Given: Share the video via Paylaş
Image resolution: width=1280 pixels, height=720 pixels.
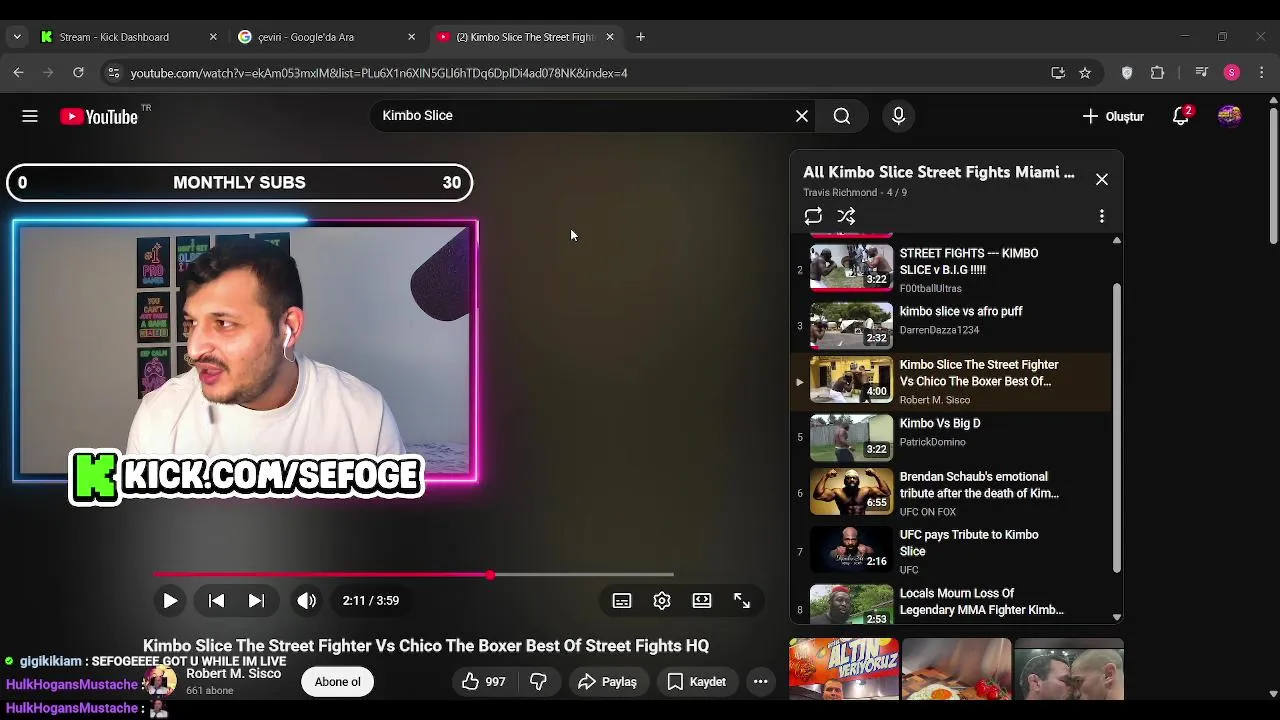Looking at the screenshot, I should [x=607, y=682].
